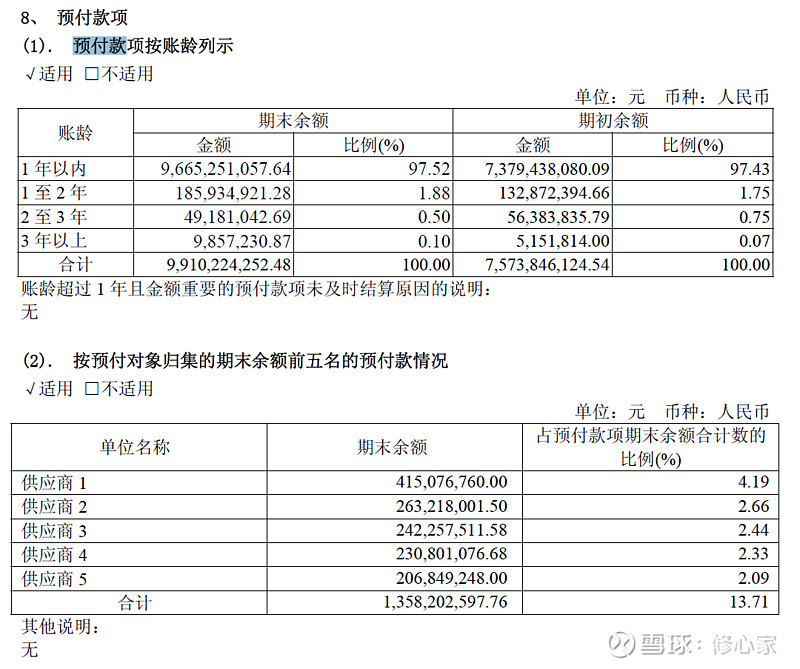Click amount 9,665,251,057.64
This screenshot has width=800, height=669.
pyautogui.click(x=226, y=169)
